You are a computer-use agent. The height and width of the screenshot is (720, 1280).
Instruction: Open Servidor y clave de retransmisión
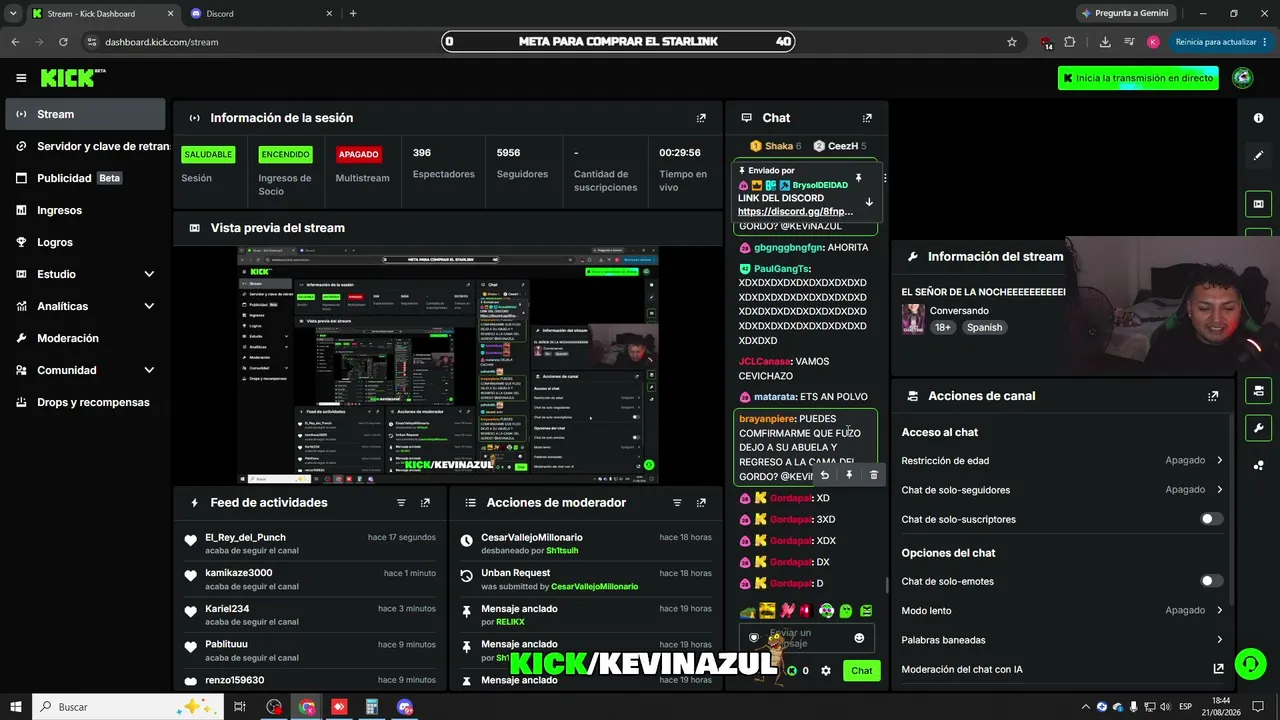coord(85,146)
